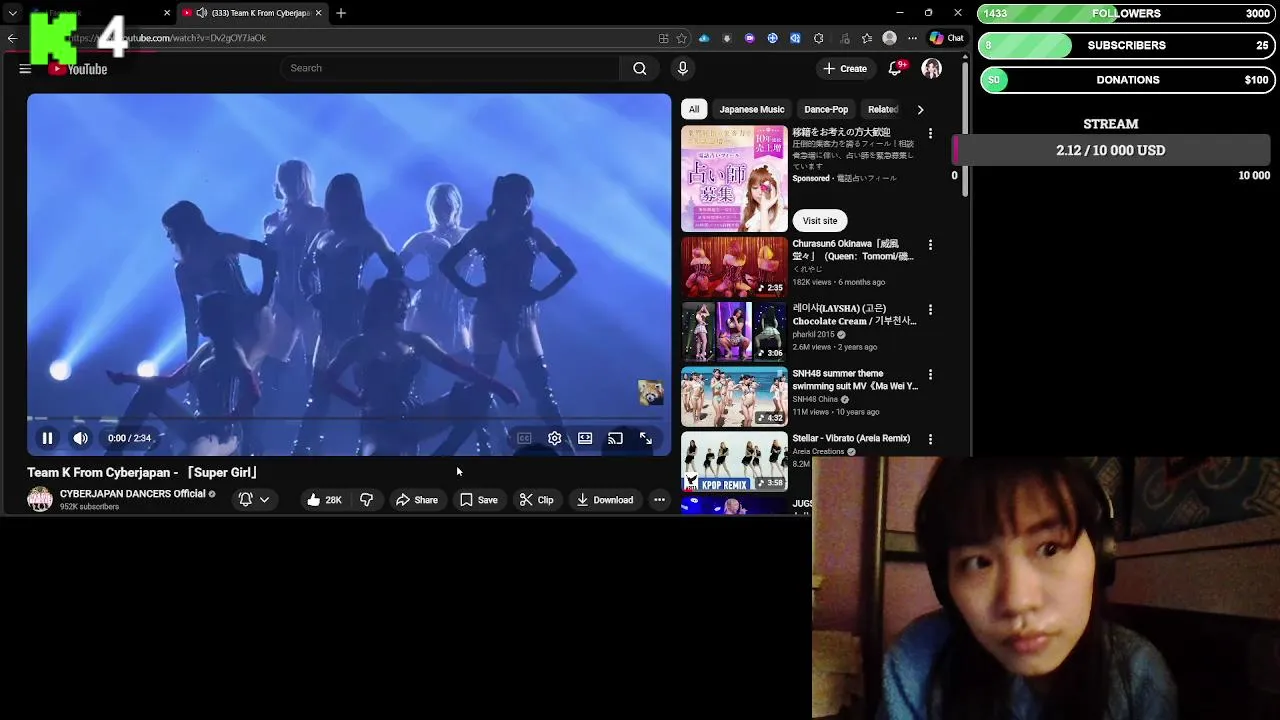This screenshot has width=1280, height=720.
Task: Open options menu for the Stellar Vibrato video
Action: [930, 439]
